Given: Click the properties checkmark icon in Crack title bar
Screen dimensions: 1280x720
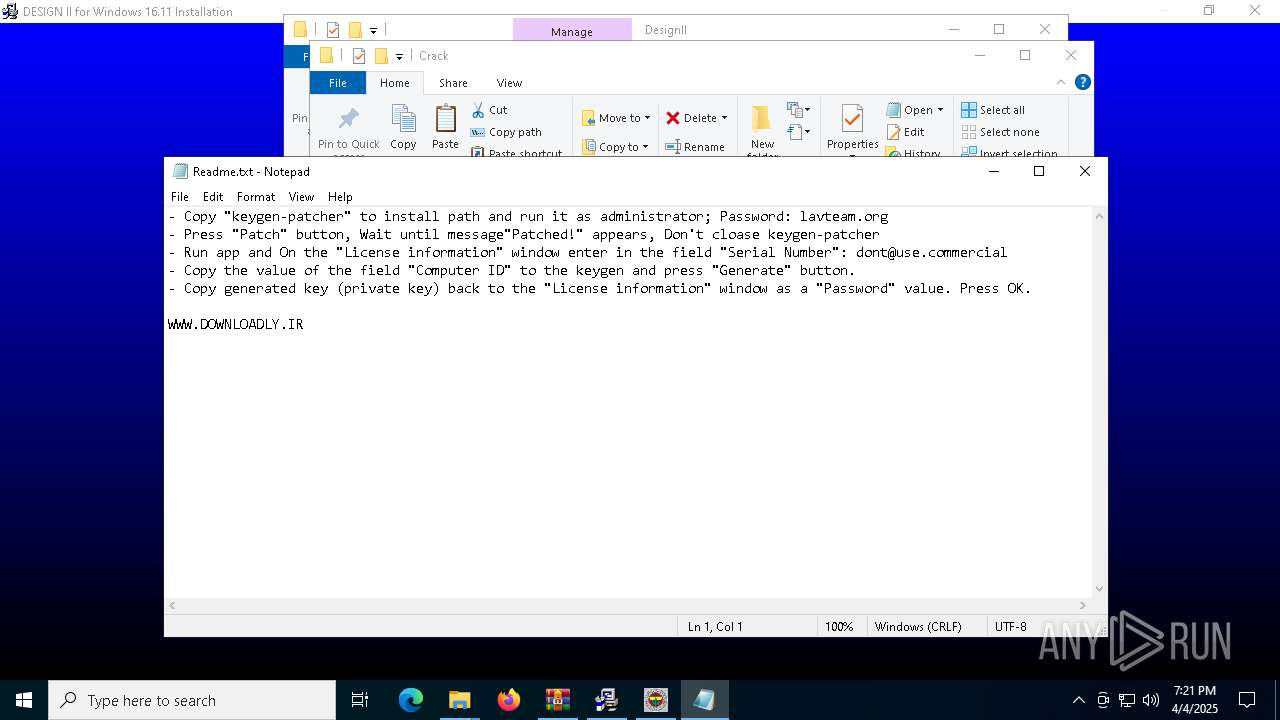Looking at the screenshot, I should [359, 56].
